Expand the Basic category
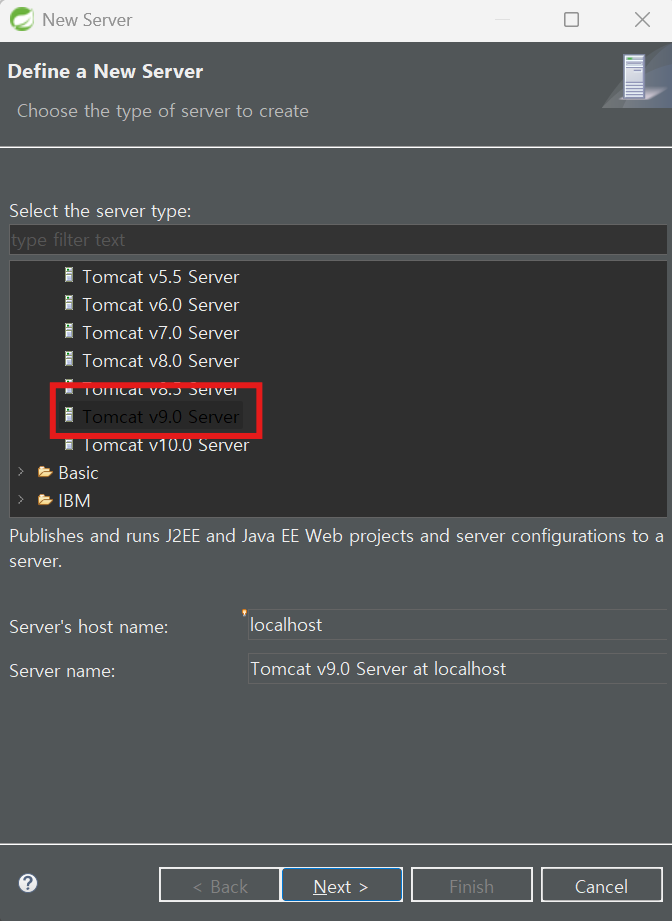 [x=21, y=472]
